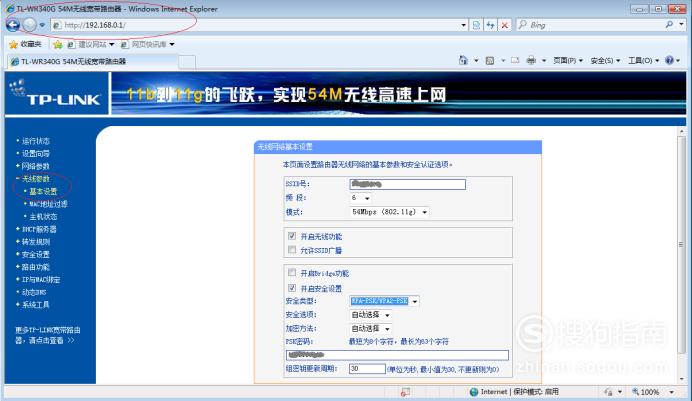Toggle the 开启安全设置 checkbox
This screenshot has width=692, height=401.
pos(292,288)
